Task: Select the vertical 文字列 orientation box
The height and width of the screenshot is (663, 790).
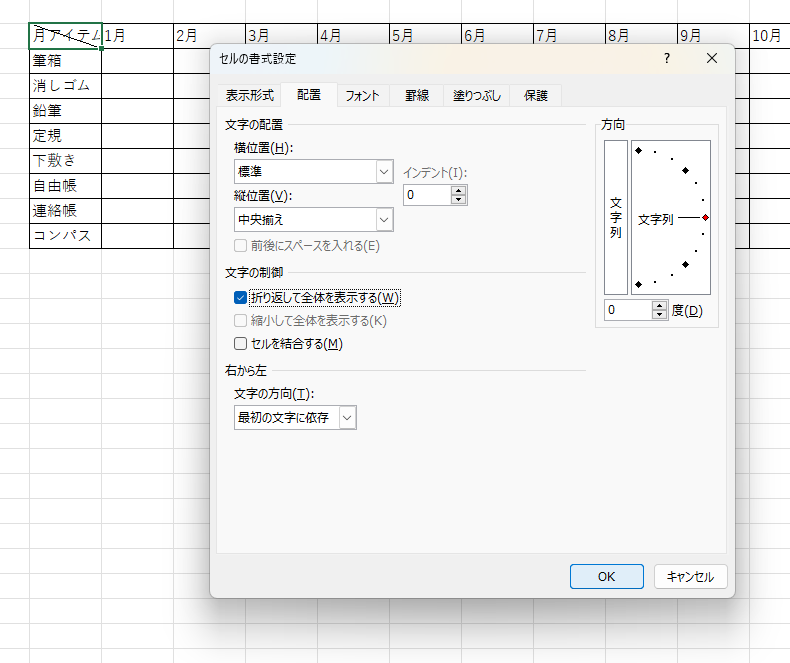Action: (x=616, y=217)
